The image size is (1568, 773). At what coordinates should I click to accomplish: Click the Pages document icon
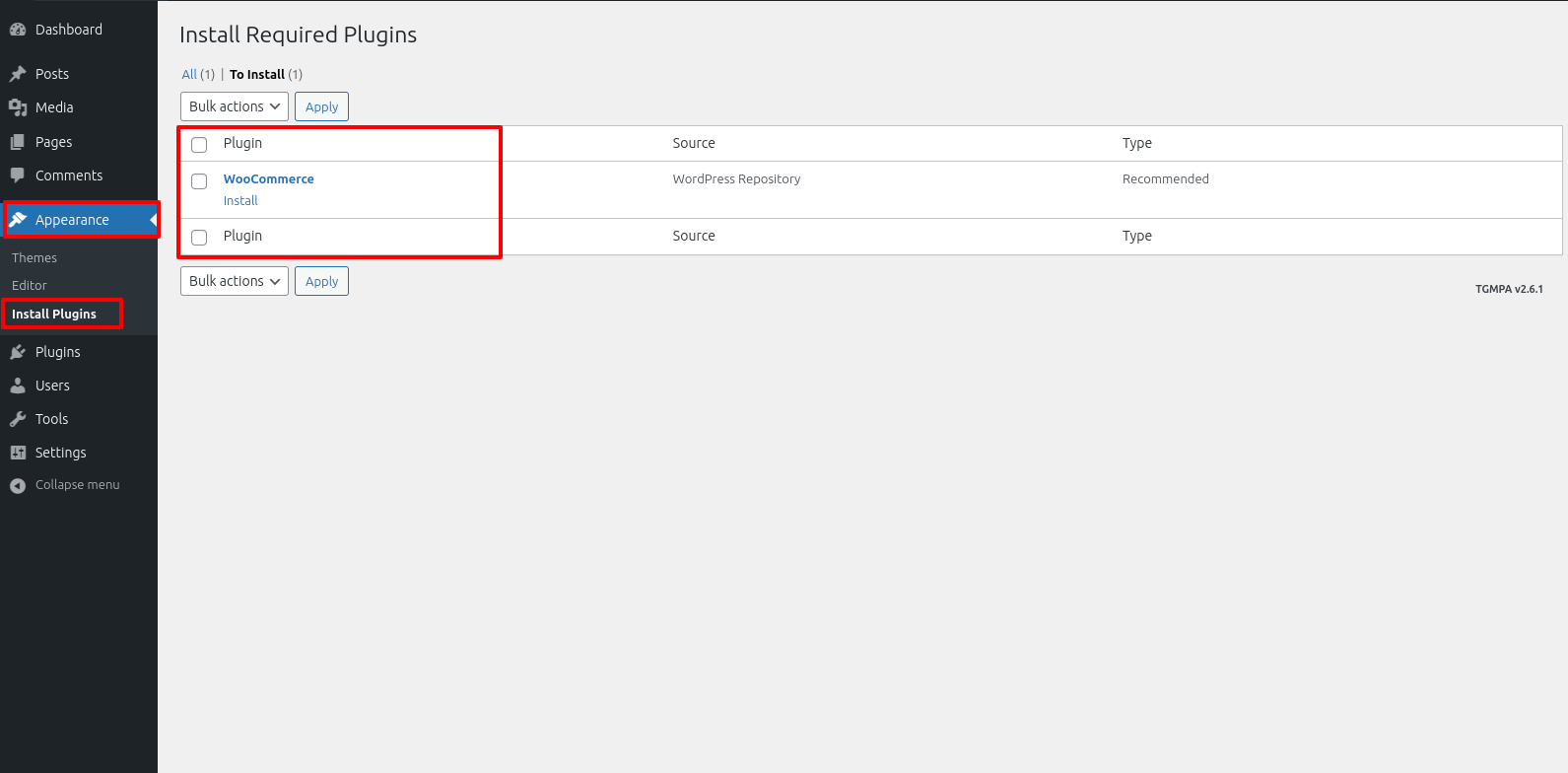[x=18, y=142]
